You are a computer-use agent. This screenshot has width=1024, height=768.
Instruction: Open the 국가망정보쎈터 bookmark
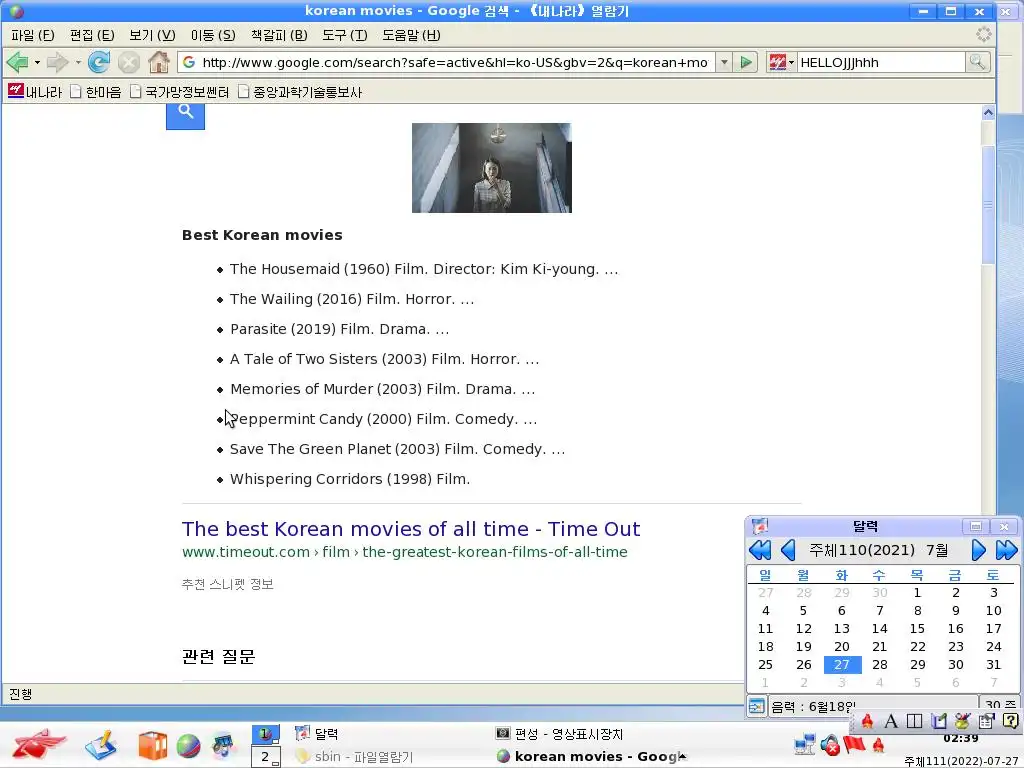(179, 92)
